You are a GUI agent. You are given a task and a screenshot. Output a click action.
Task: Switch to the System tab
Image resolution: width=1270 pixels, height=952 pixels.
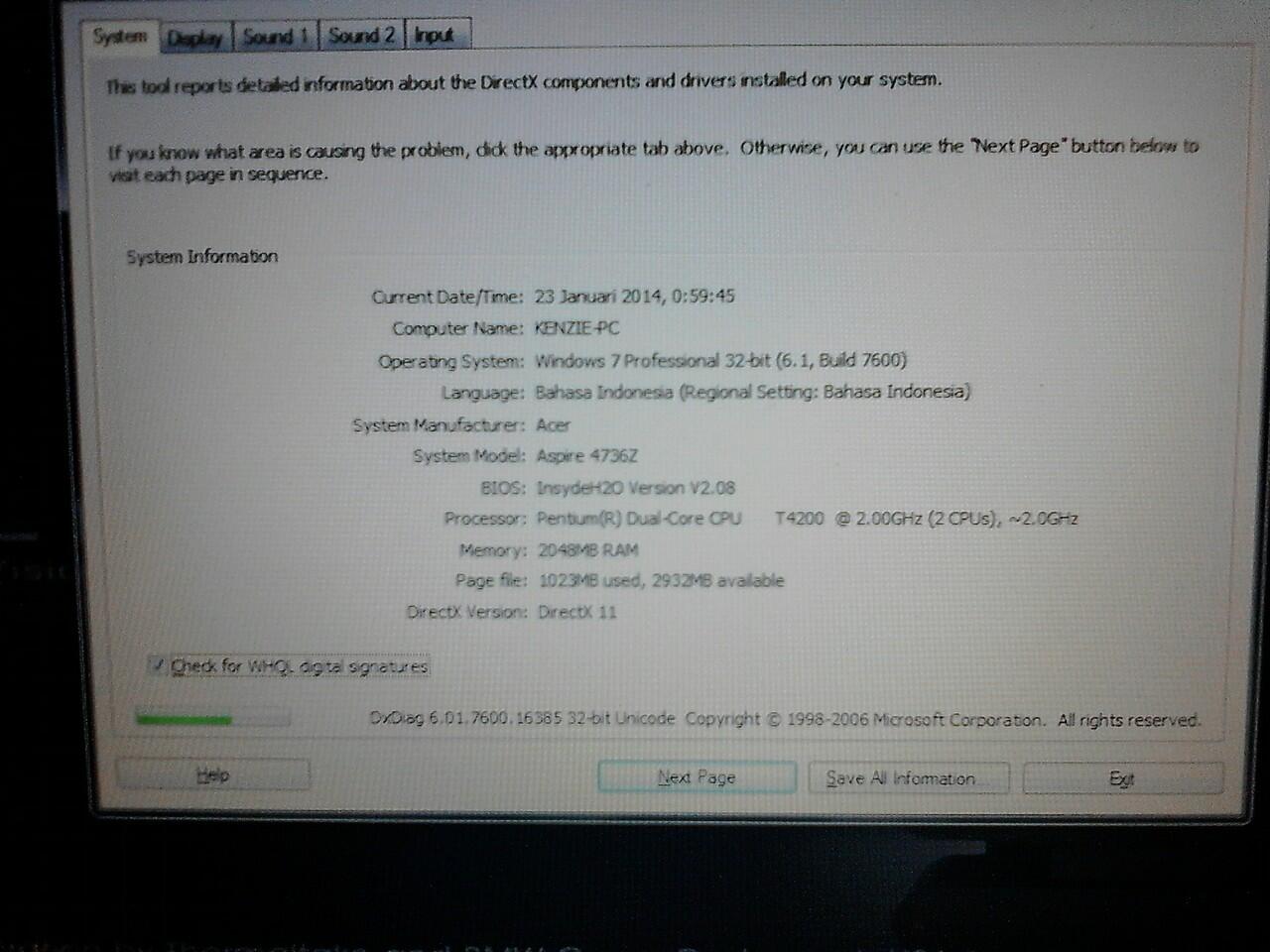[120, 37]
